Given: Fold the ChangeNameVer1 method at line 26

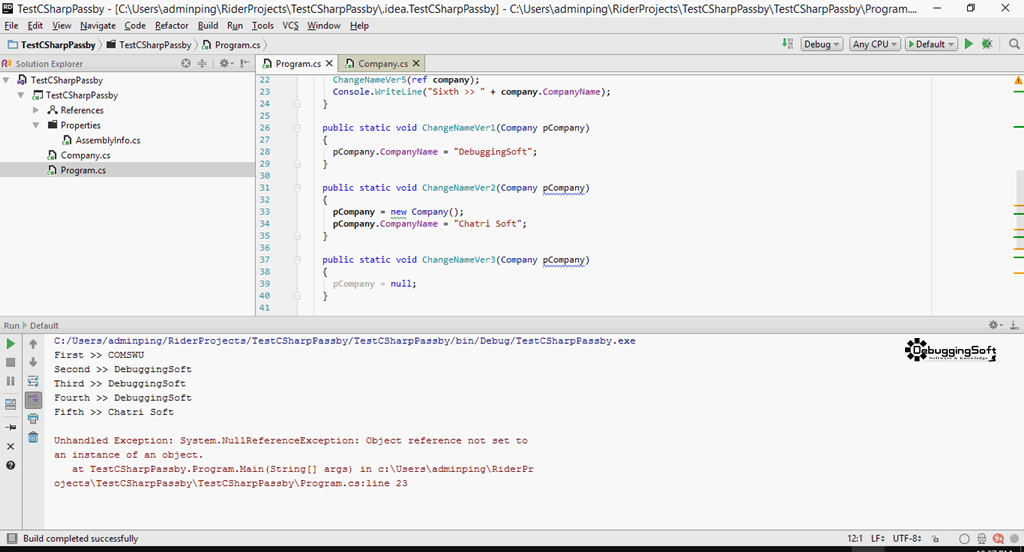Looking at the screenshot, I should 297,127.
